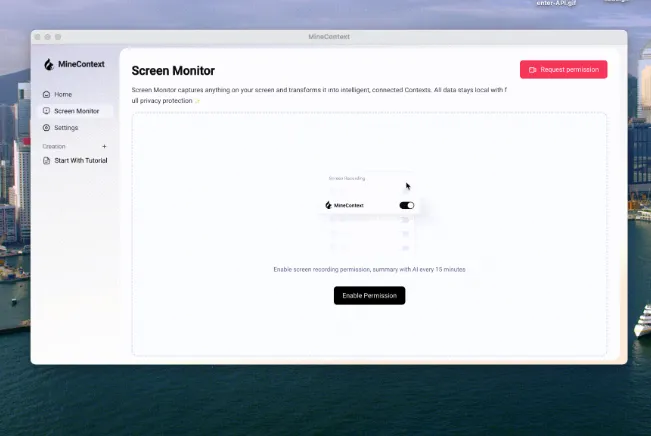The image size is (651, 436).
Task: Click the Screen Monitor page heading
Action: pyautogui.click(x=173, y=71)
